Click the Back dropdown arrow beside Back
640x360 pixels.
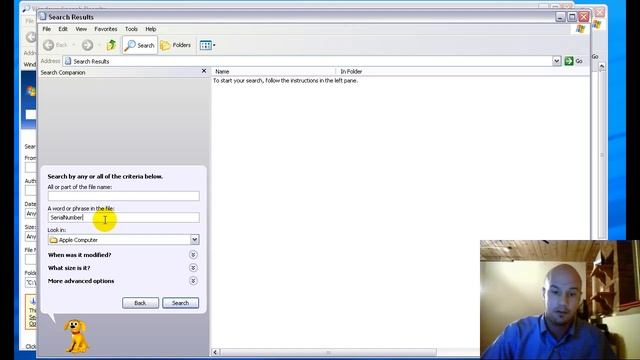tap(74, 45)
